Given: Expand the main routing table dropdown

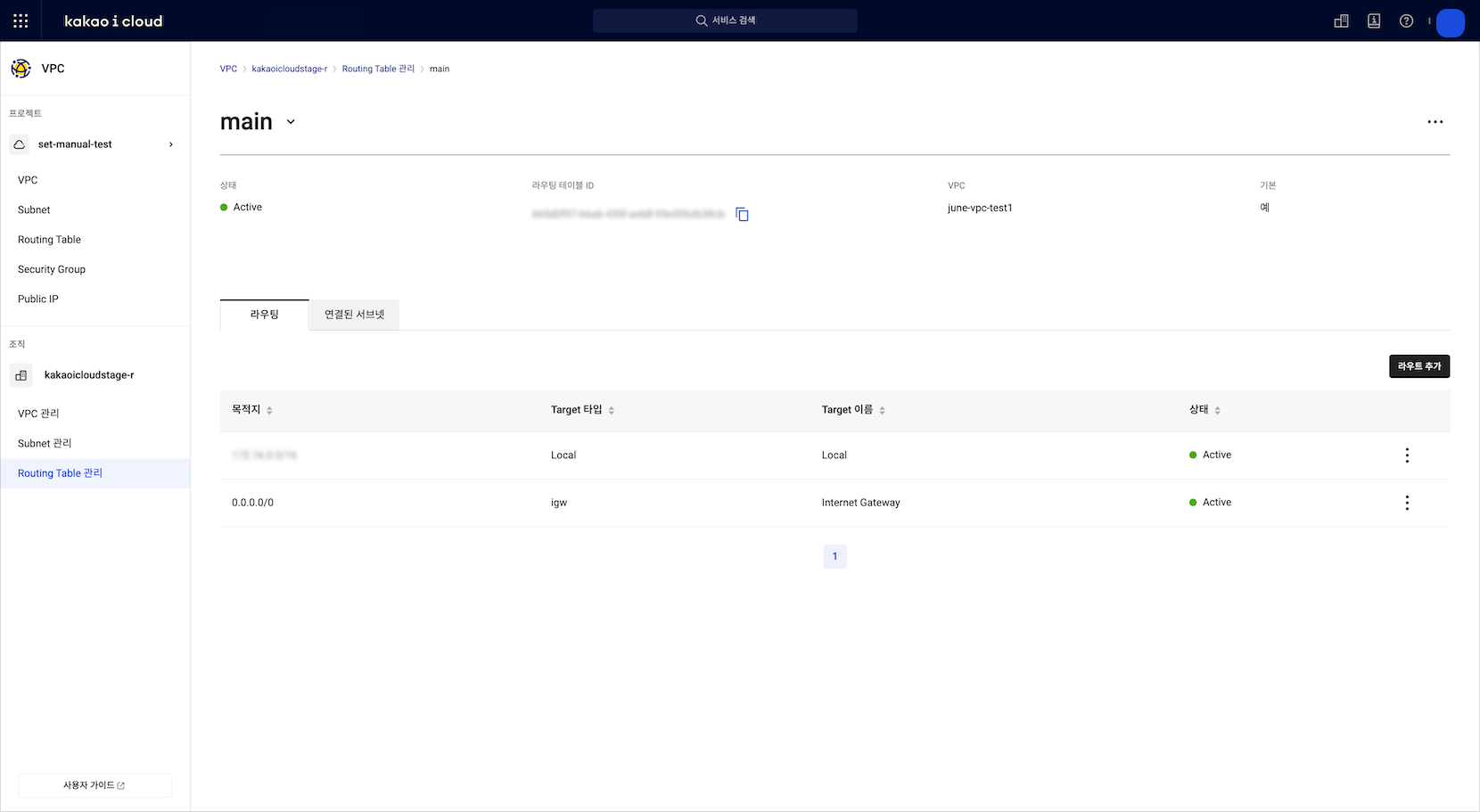Looking at the screenshot, I should [291, 122].
